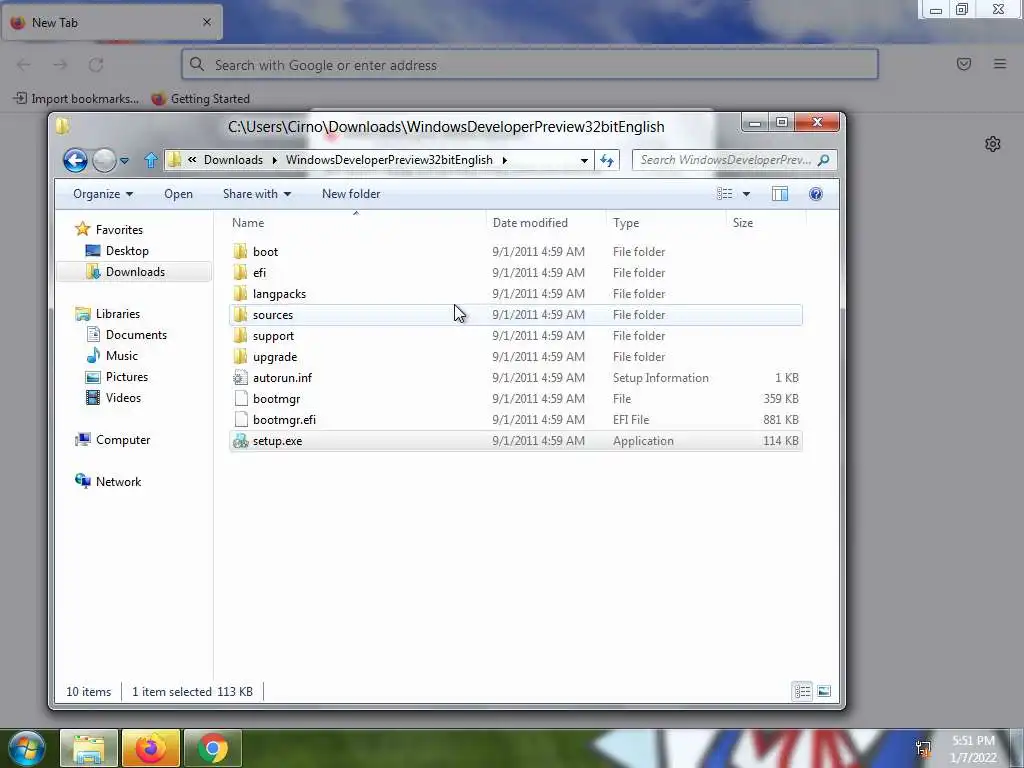The width and height of the screenshot is (1024, 768).
Task: Click Firefox address bar search field
Action: (x=530, y=65)
